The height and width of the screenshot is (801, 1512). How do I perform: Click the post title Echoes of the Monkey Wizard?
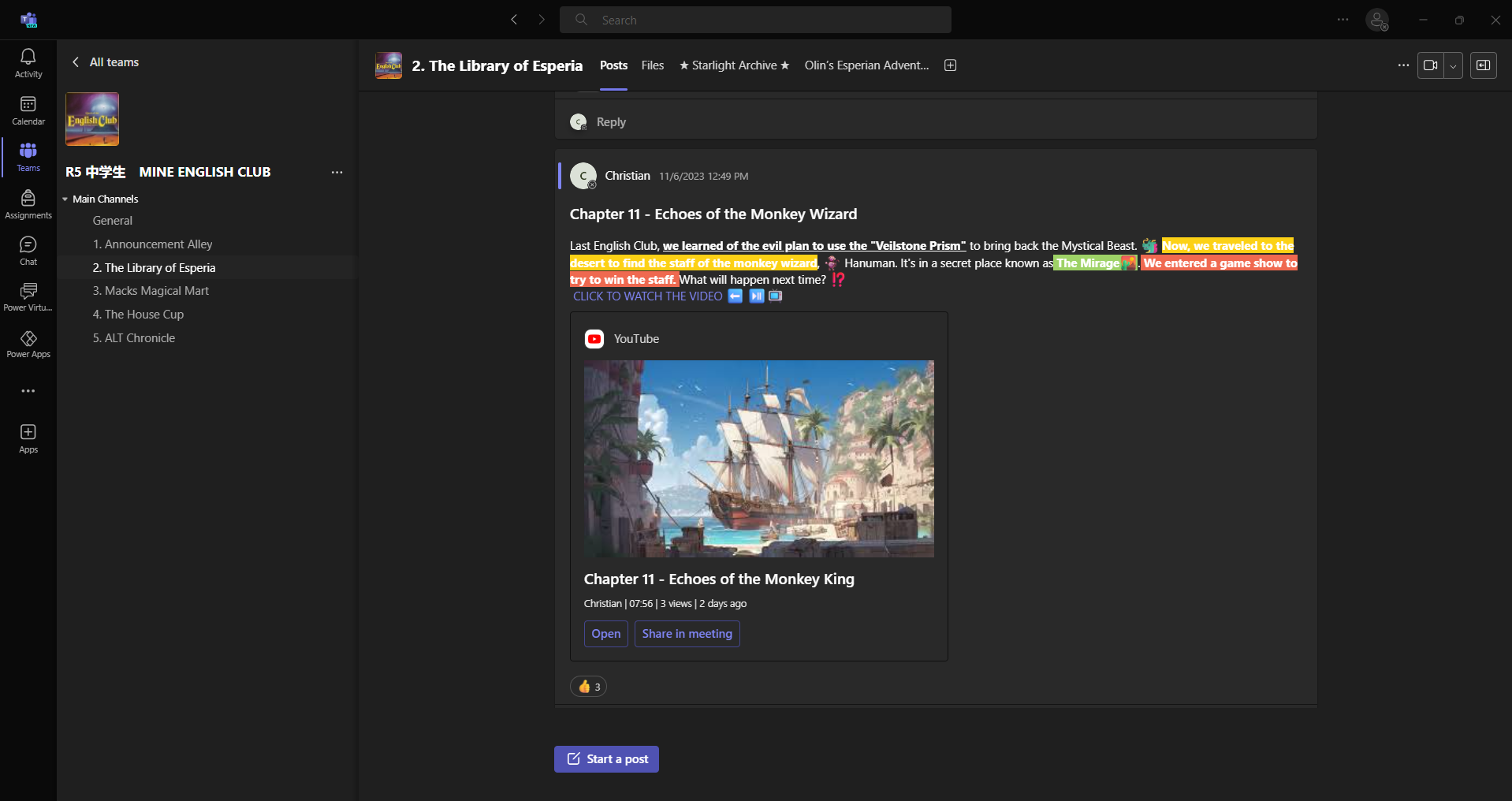tap(713, 214)
